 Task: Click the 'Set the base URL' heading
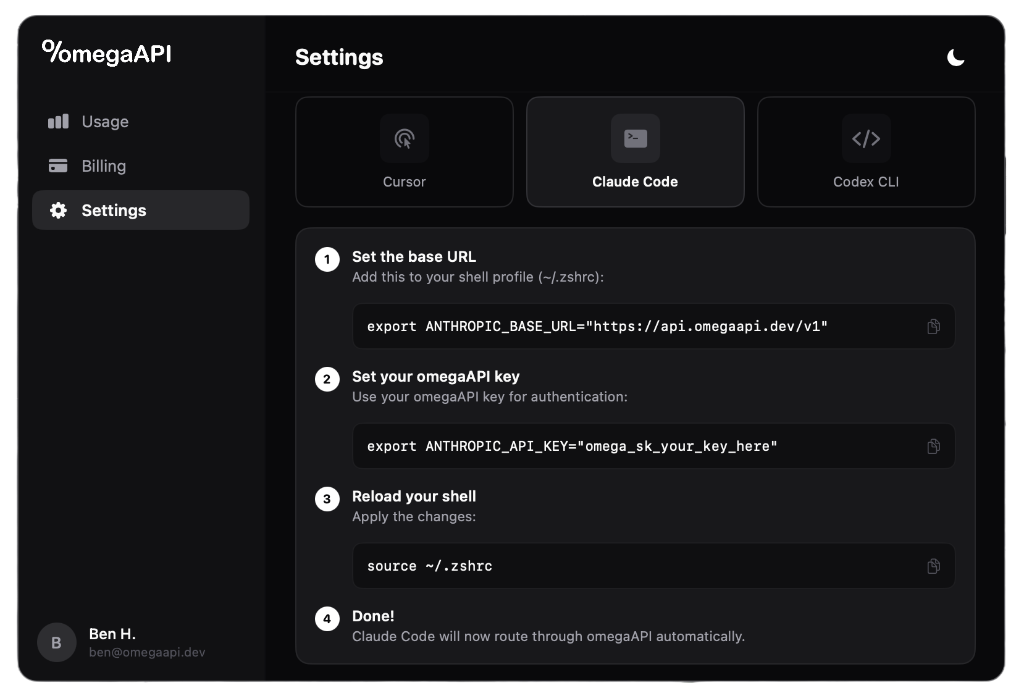(414, 257)
